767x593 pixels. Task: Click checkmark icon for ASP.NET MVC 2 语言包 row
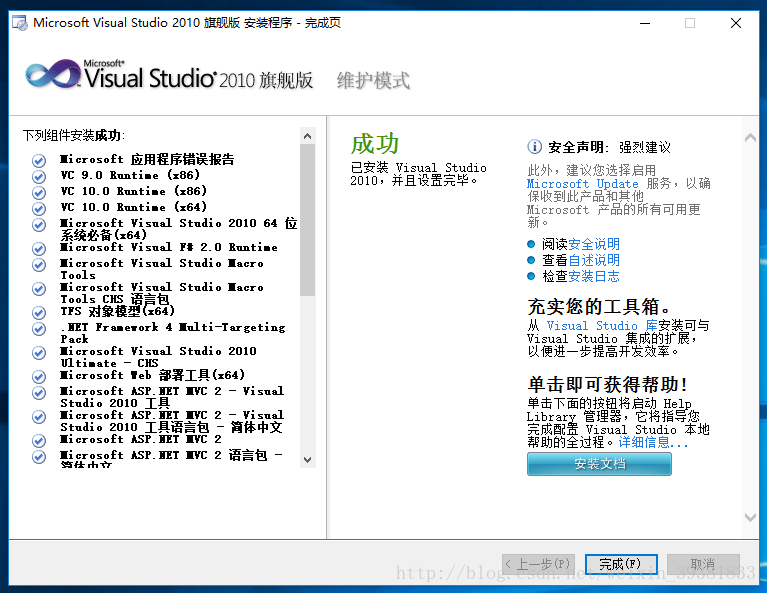coord(39,456)
